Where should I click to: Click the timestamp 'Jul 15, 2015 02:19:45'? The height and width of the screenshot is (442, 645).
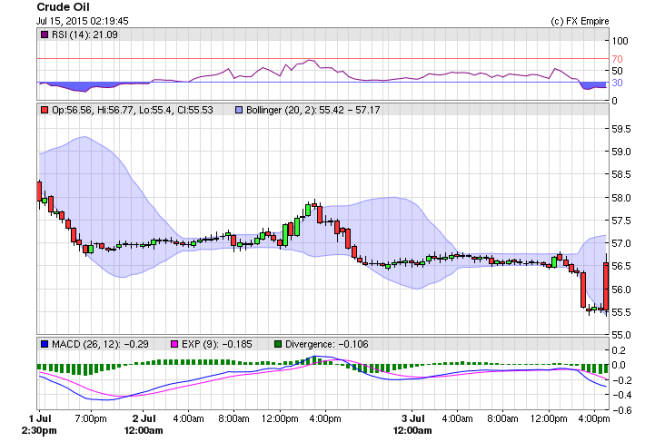pos(82,21)
